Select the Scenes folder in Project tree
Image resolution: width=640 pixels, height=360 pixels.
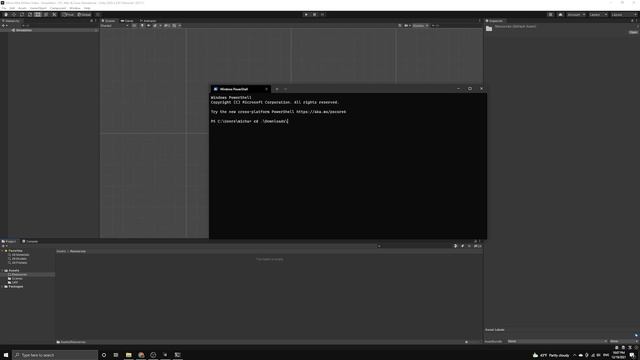coord(17,279)
